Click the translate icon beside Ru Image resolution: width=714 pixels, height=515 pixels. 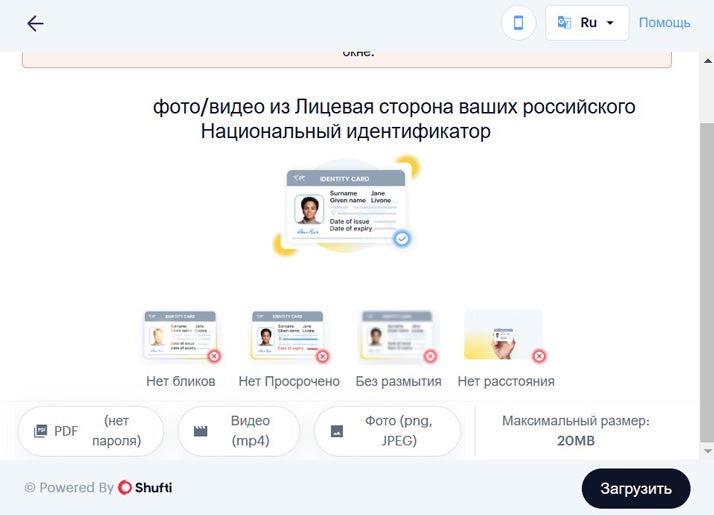(x=564, y=23)
